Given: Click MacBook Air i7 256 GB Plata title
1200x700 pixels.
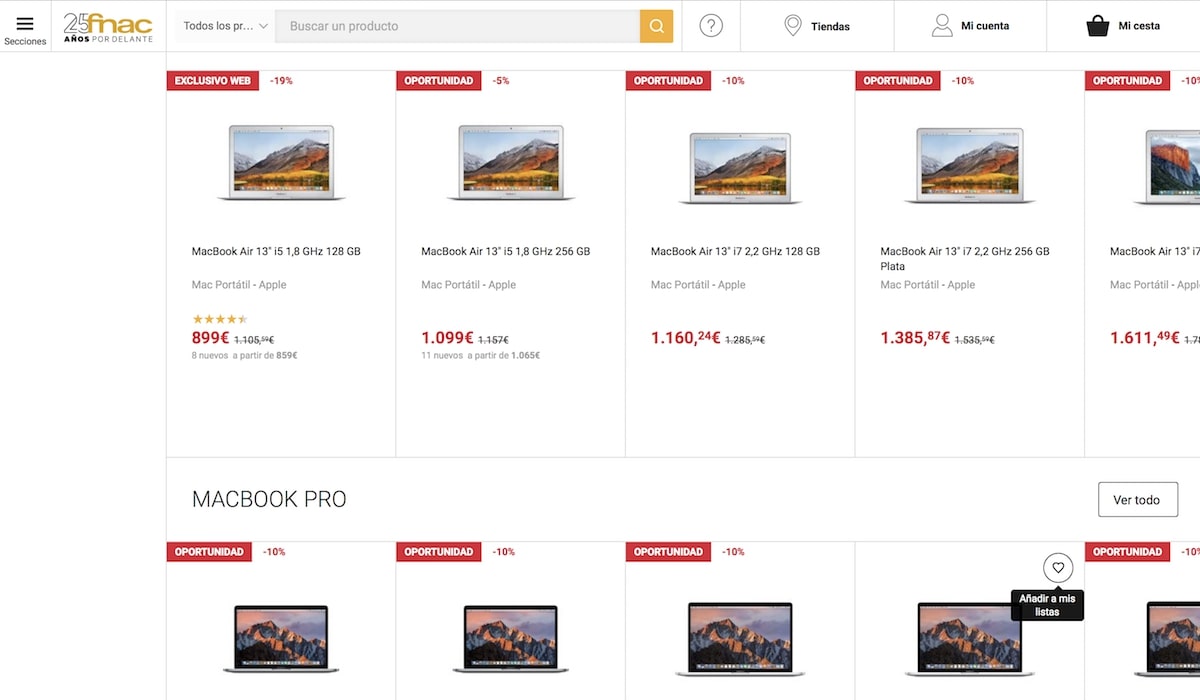Looking at the screenshot, I should click(x=964, y=258).
